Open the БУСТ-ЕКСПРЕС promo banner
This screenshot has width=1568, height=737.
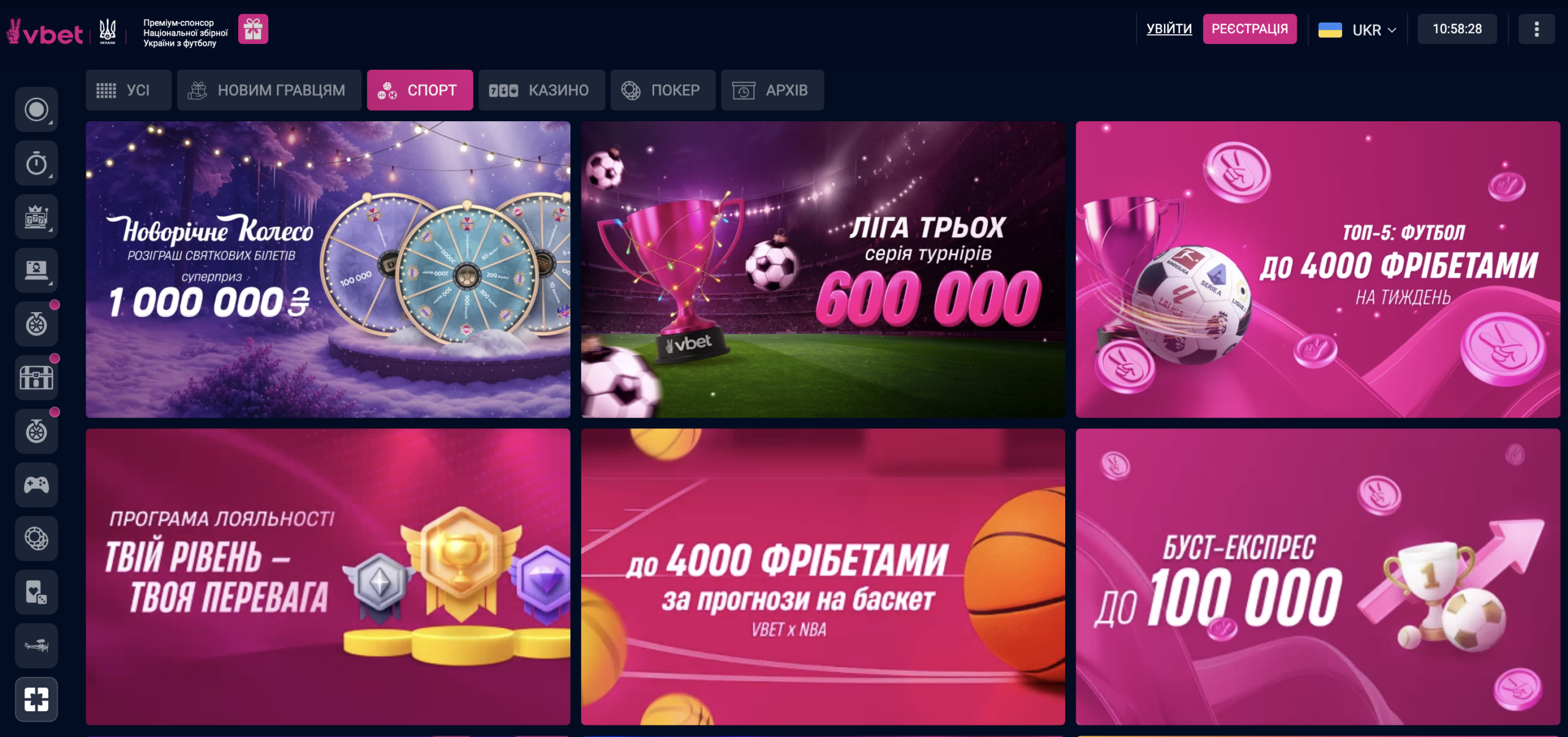(x=1317, y=577)
